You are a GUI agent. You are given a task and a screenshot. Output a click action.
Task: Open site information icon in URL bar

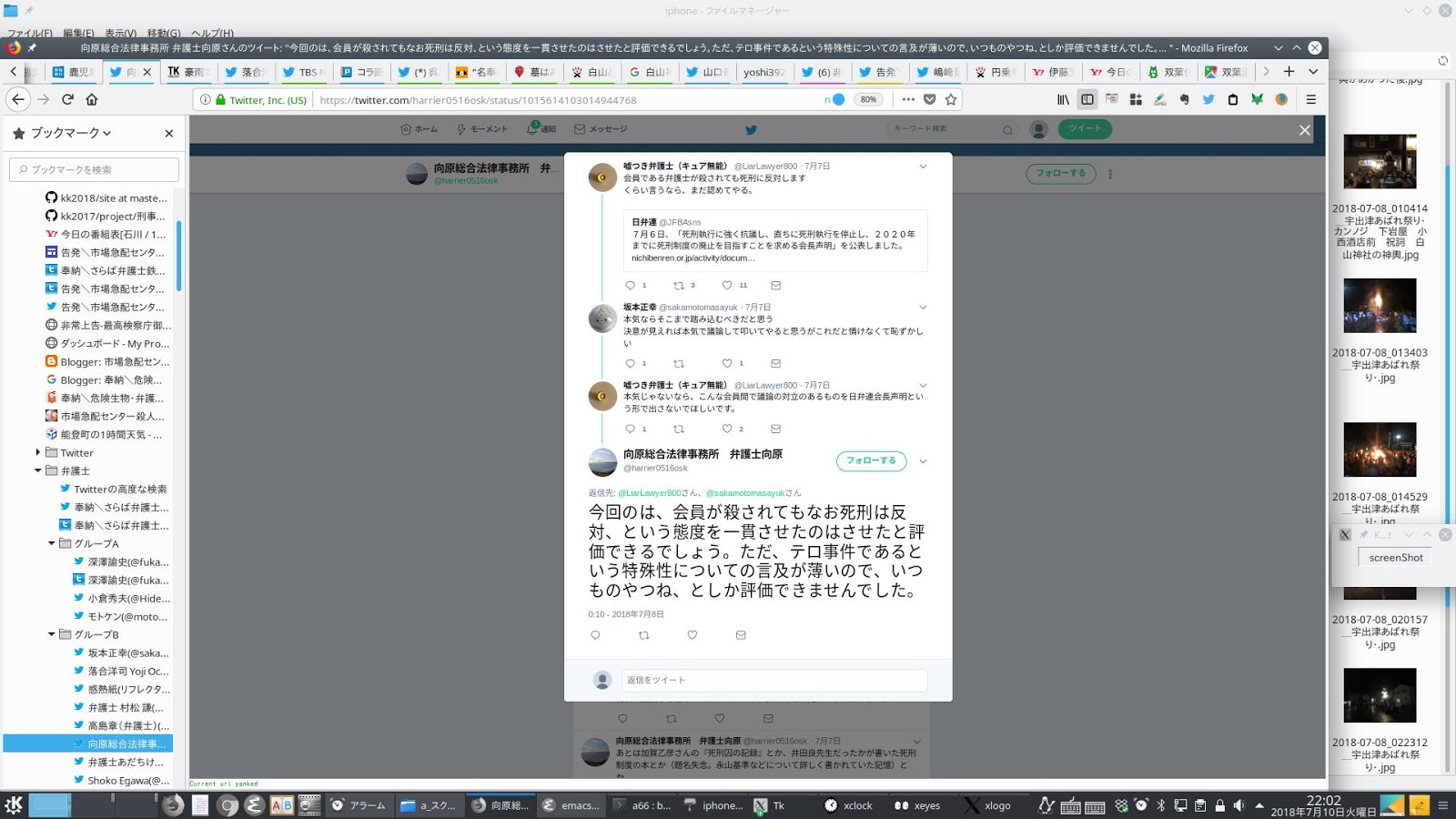206,99
